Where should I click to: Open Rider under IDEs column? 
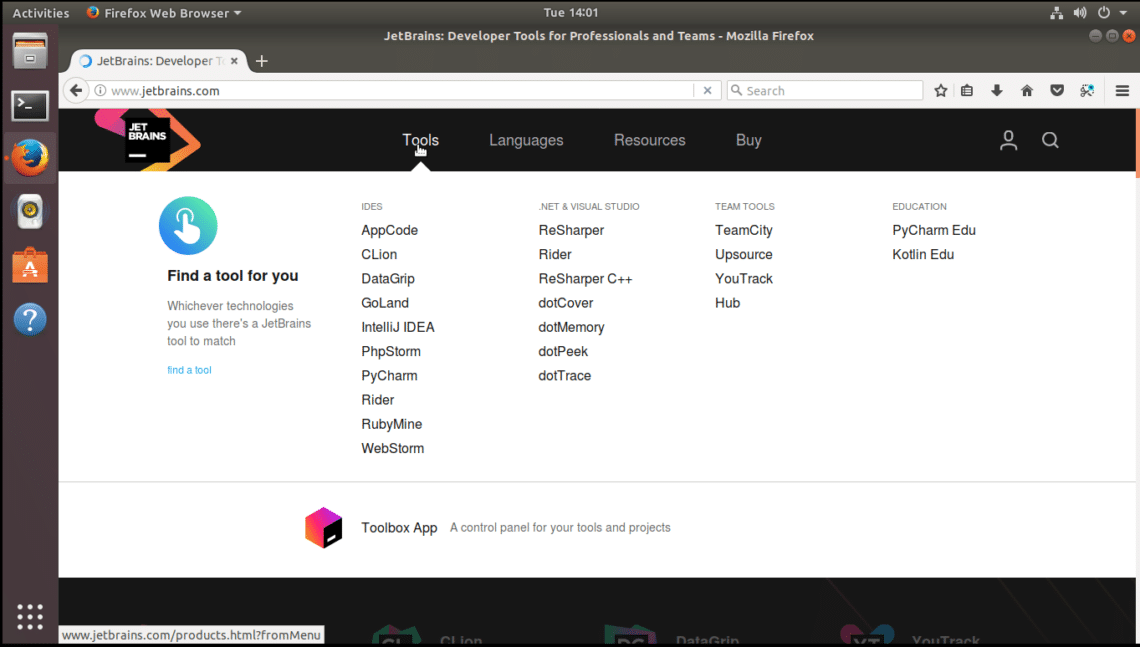377,400
